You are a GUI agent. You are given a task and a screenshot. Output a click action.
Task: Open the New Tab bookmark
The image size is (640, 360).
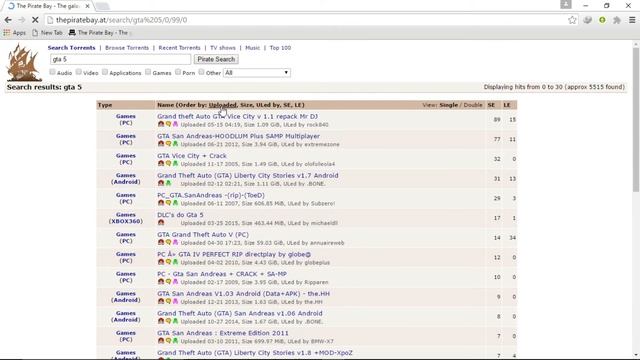point(47,33)
